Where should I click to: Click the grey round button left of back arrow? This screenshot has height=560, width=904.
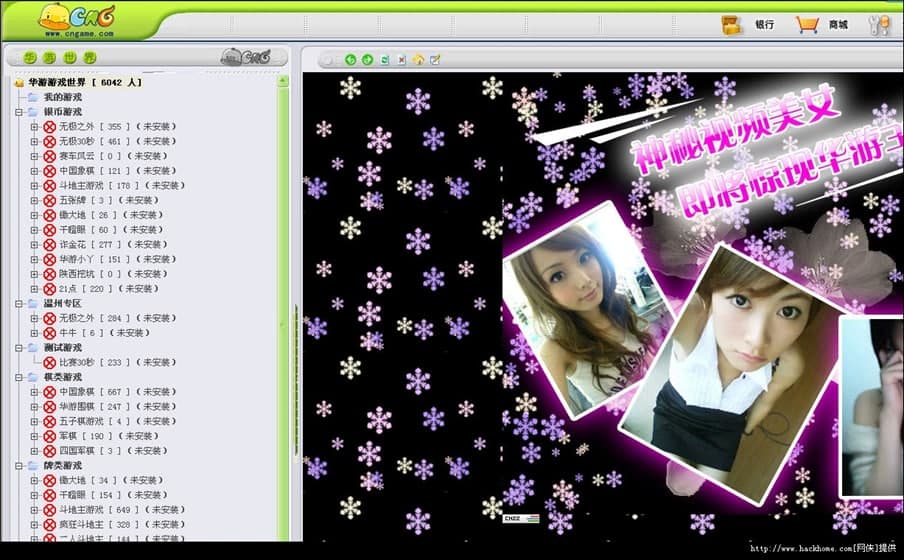coord(329,60)
